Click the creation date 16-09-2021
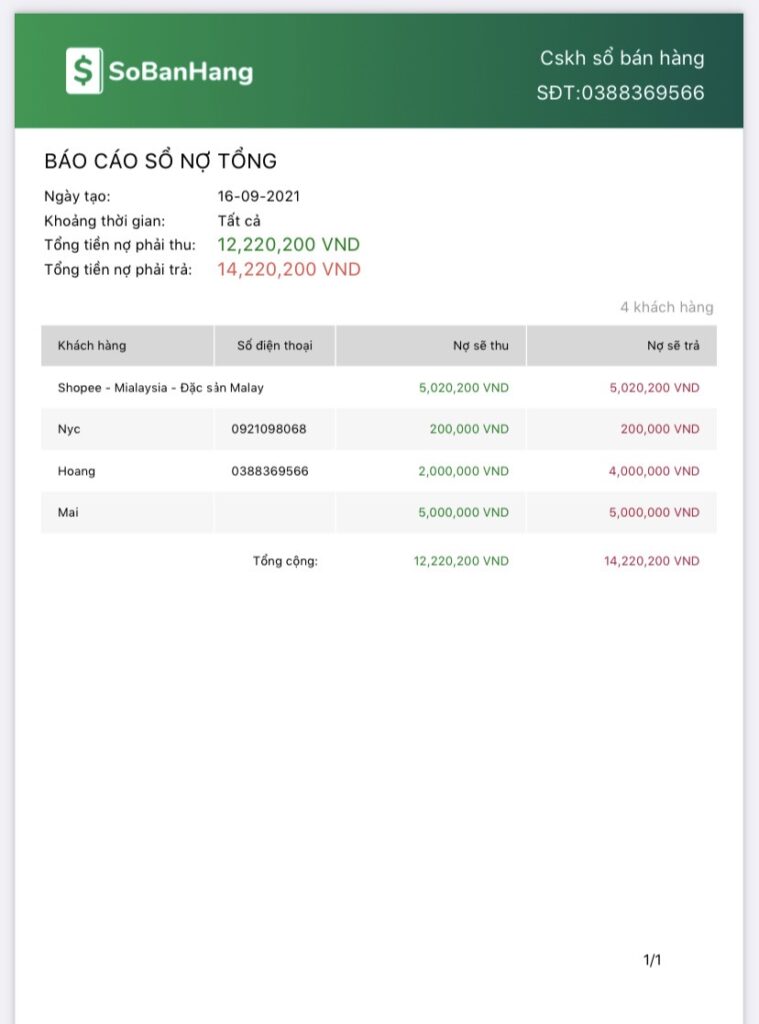The height and width of the screenshot is (1024, 759). pos(259,196)
